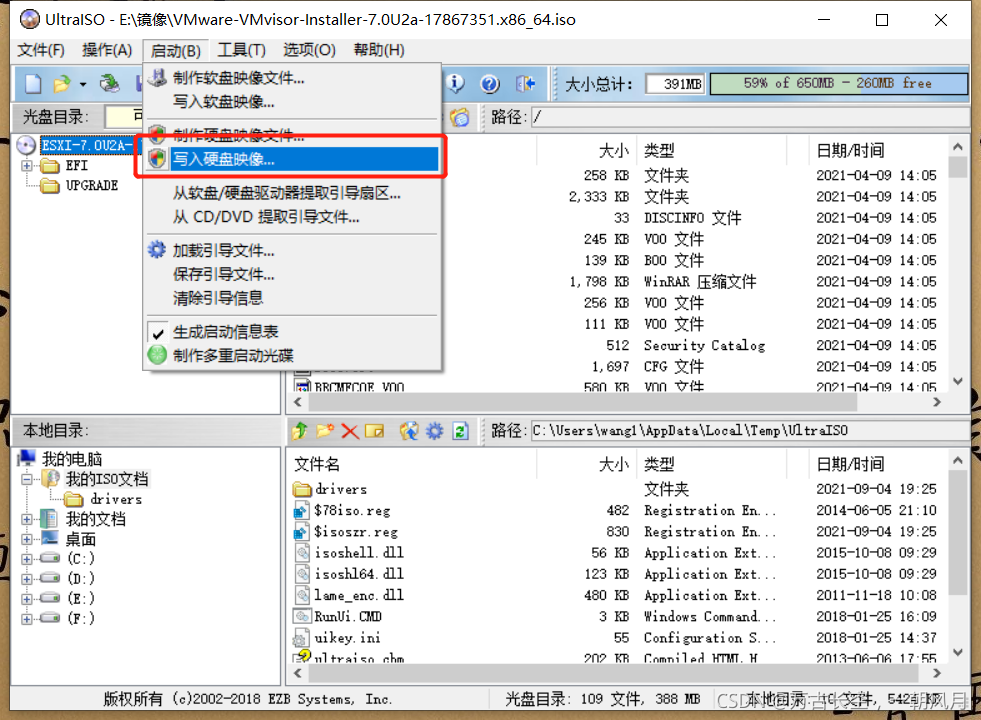Image resolution: width=981 pixels, height=720 pixels.
Task: Toggle the 生成启动信息表 checked option
Action: click(x=225, y=332)
